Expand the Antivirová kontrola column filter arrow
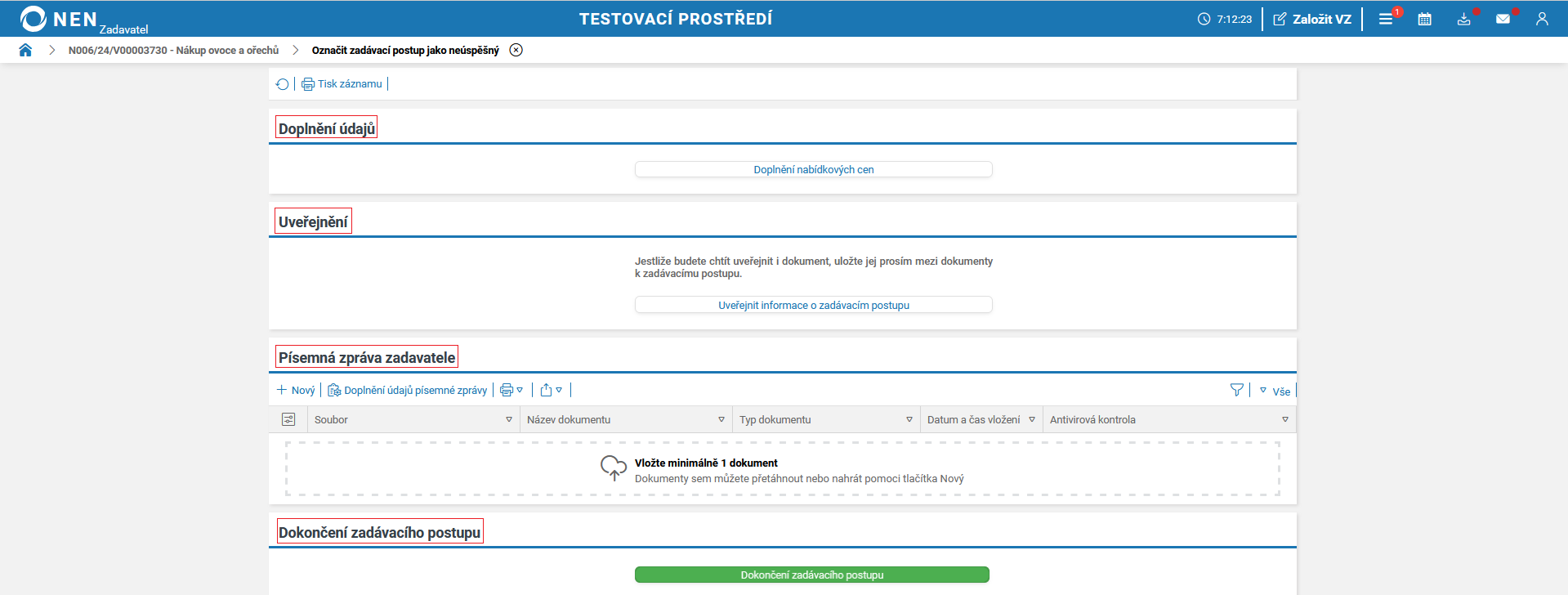1568x595 pixels. point(1285,419)
